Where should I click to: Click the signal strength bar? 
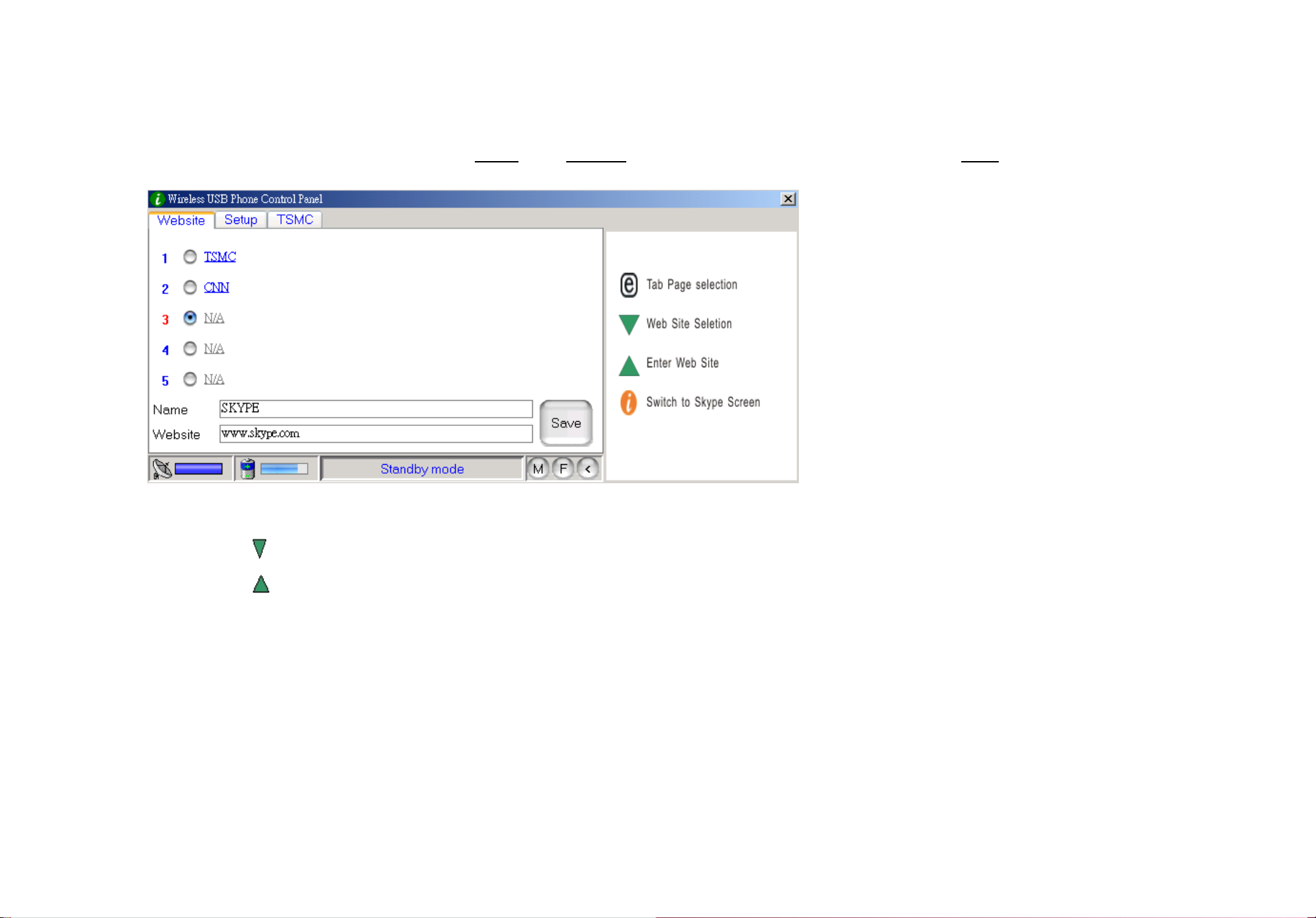pos(199,469)
